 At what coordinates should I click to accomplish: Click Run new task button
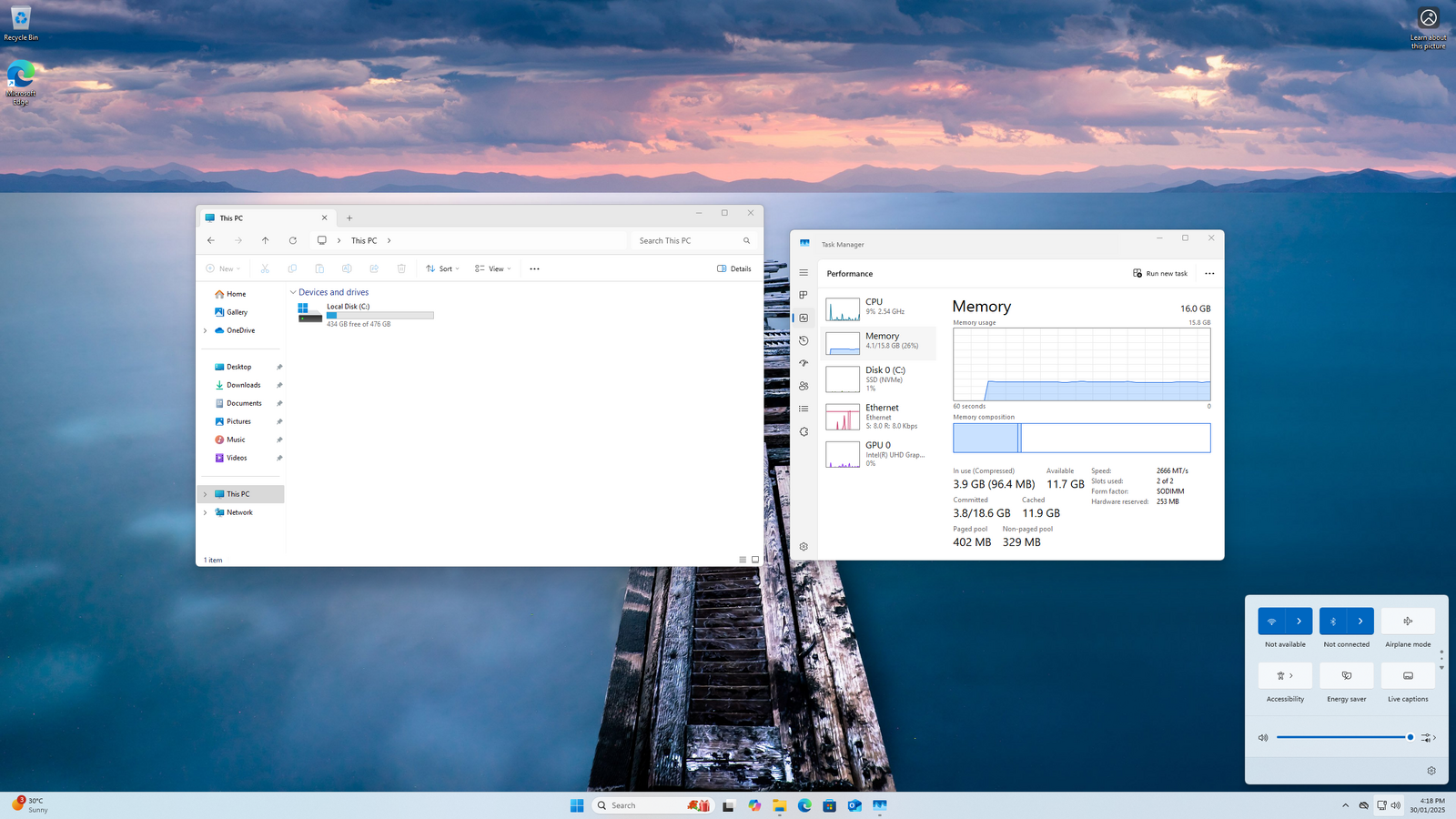(x=1160, y=274)
